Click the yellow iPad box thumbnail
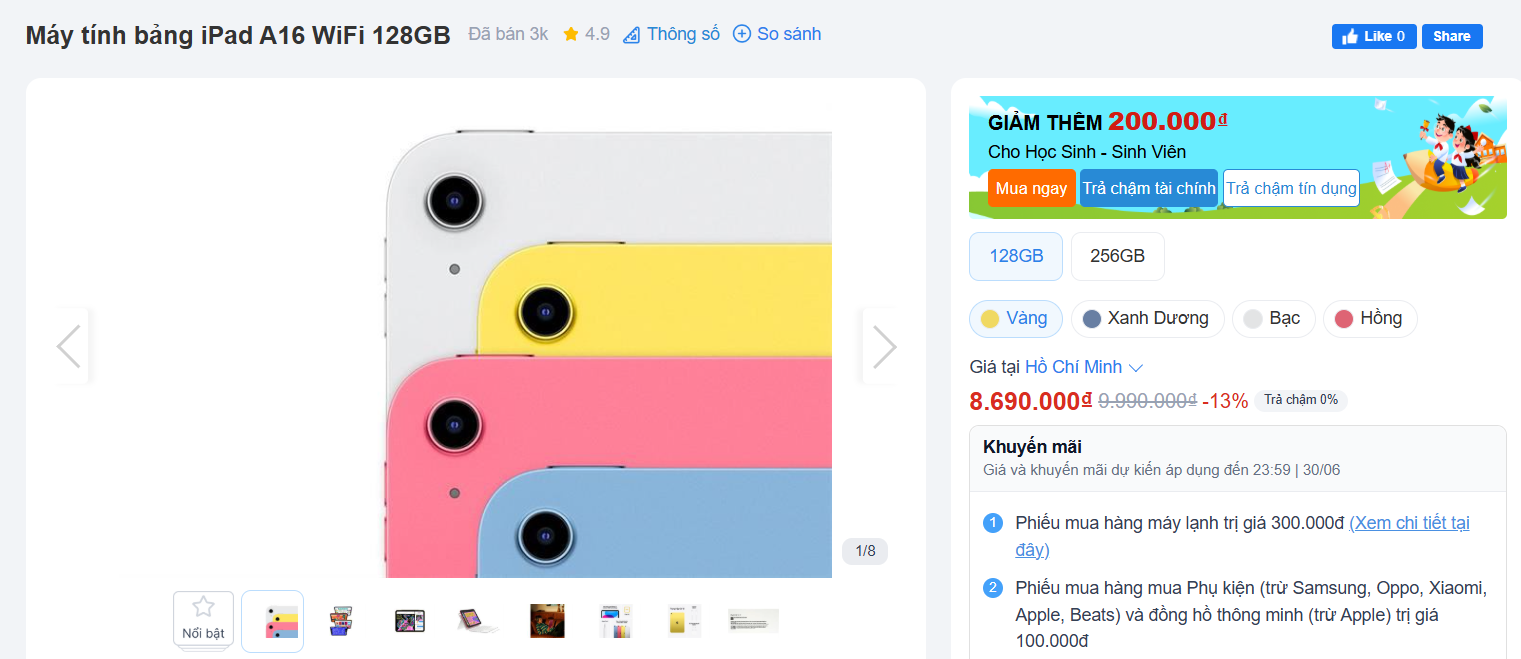This screenshot has height=659, width=1521. [x=684, y=620]
